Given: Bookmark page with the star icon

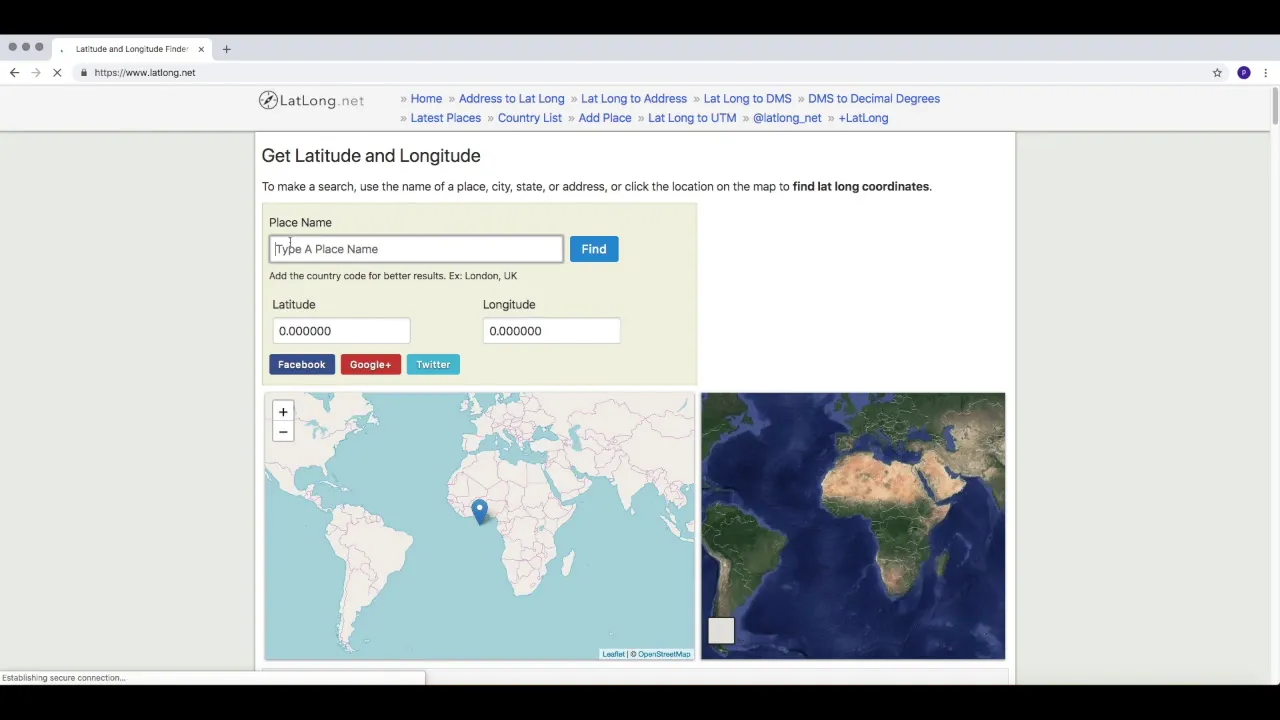Looking at the screenshot, I should (x=1217, y=73).
